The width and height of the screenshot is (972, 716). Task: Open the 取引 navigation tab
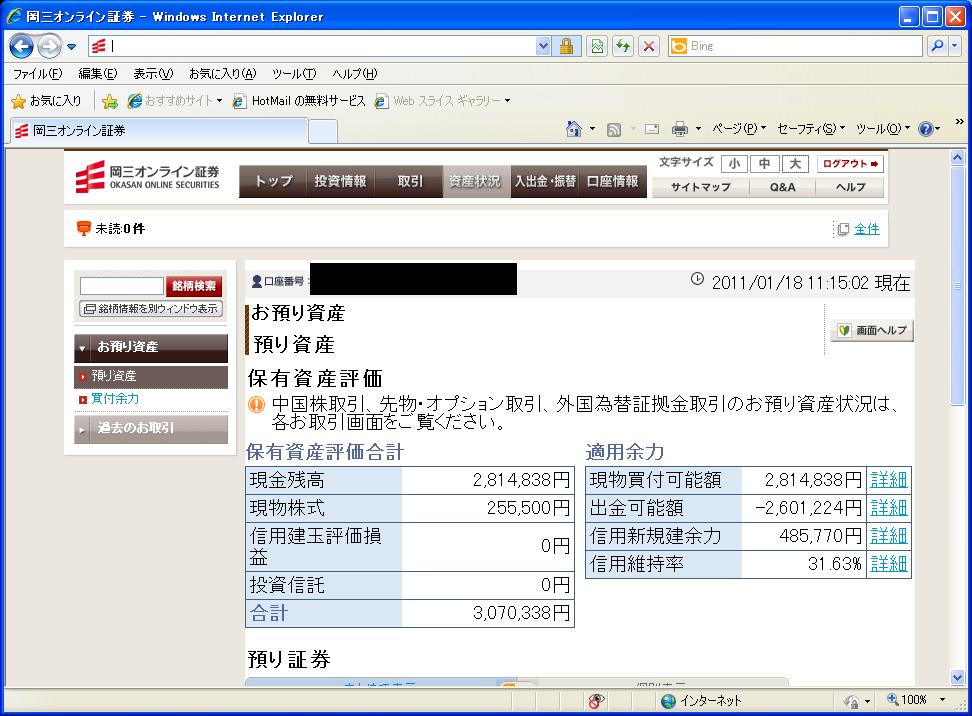tap(410, 181)
